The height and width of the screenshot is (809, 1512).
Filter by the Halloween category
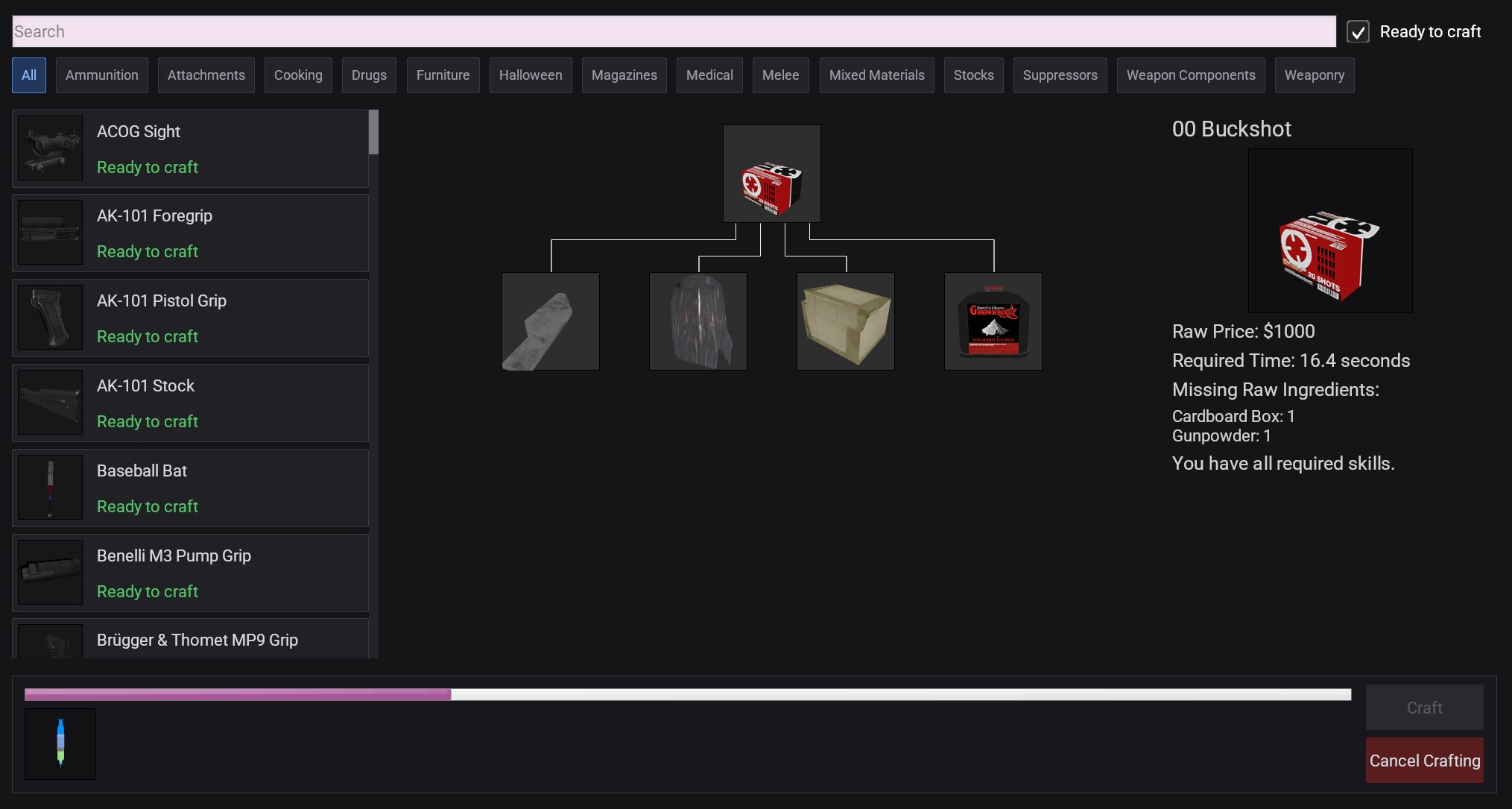(530, 75)
